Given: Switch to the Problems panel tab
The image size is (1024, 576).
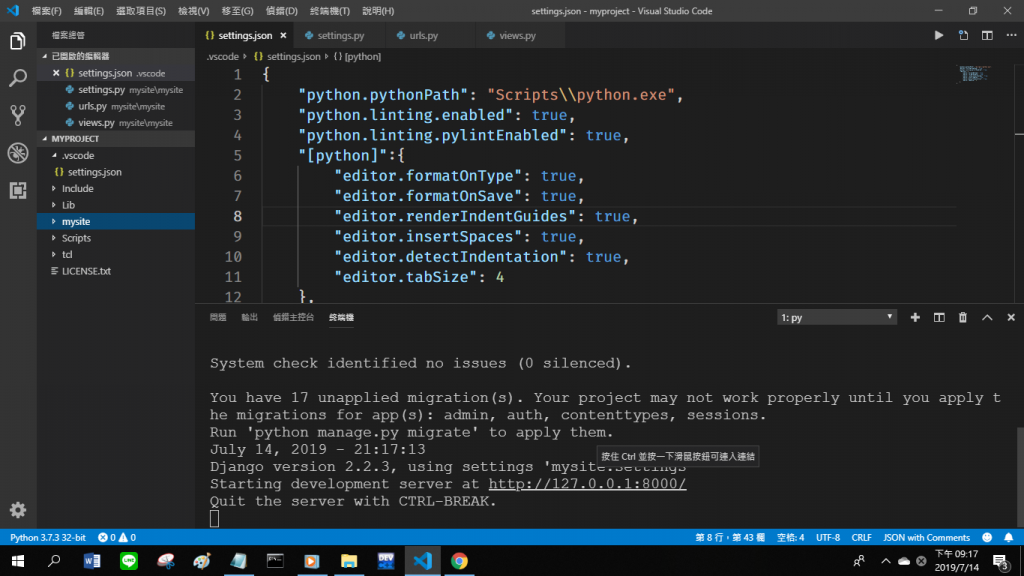Looking at the screenshot, I should point(218,317).
